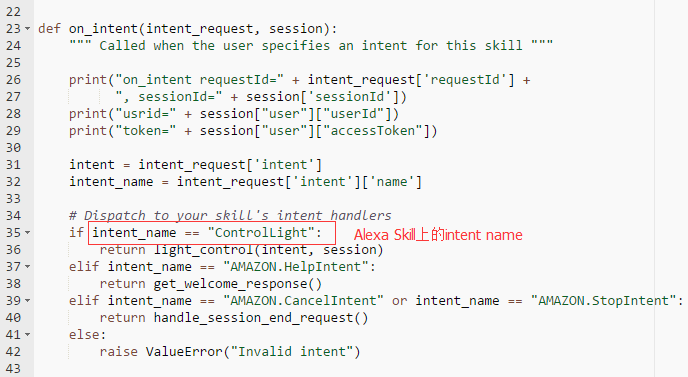Place cursor on "ControlLight" string

click(x=261, y=233)
